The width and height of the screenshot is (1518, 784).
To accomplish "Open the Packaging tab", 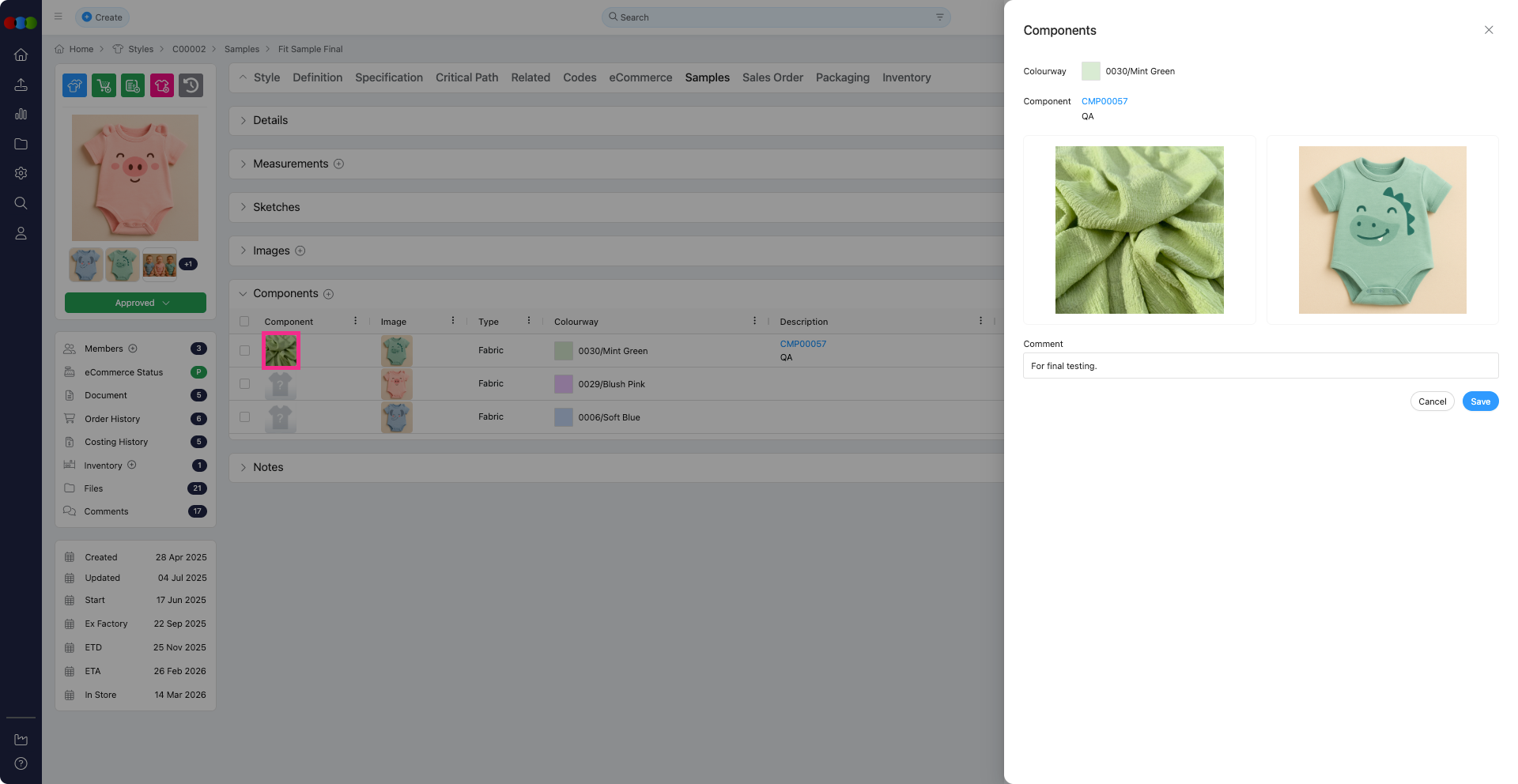I will (x=842, y=77).
